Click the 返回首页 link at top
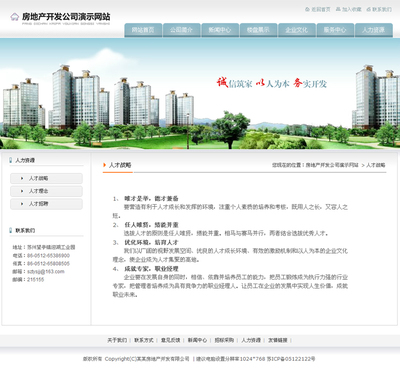The width and height of the screenshot is (400, 369). (321, 9)
